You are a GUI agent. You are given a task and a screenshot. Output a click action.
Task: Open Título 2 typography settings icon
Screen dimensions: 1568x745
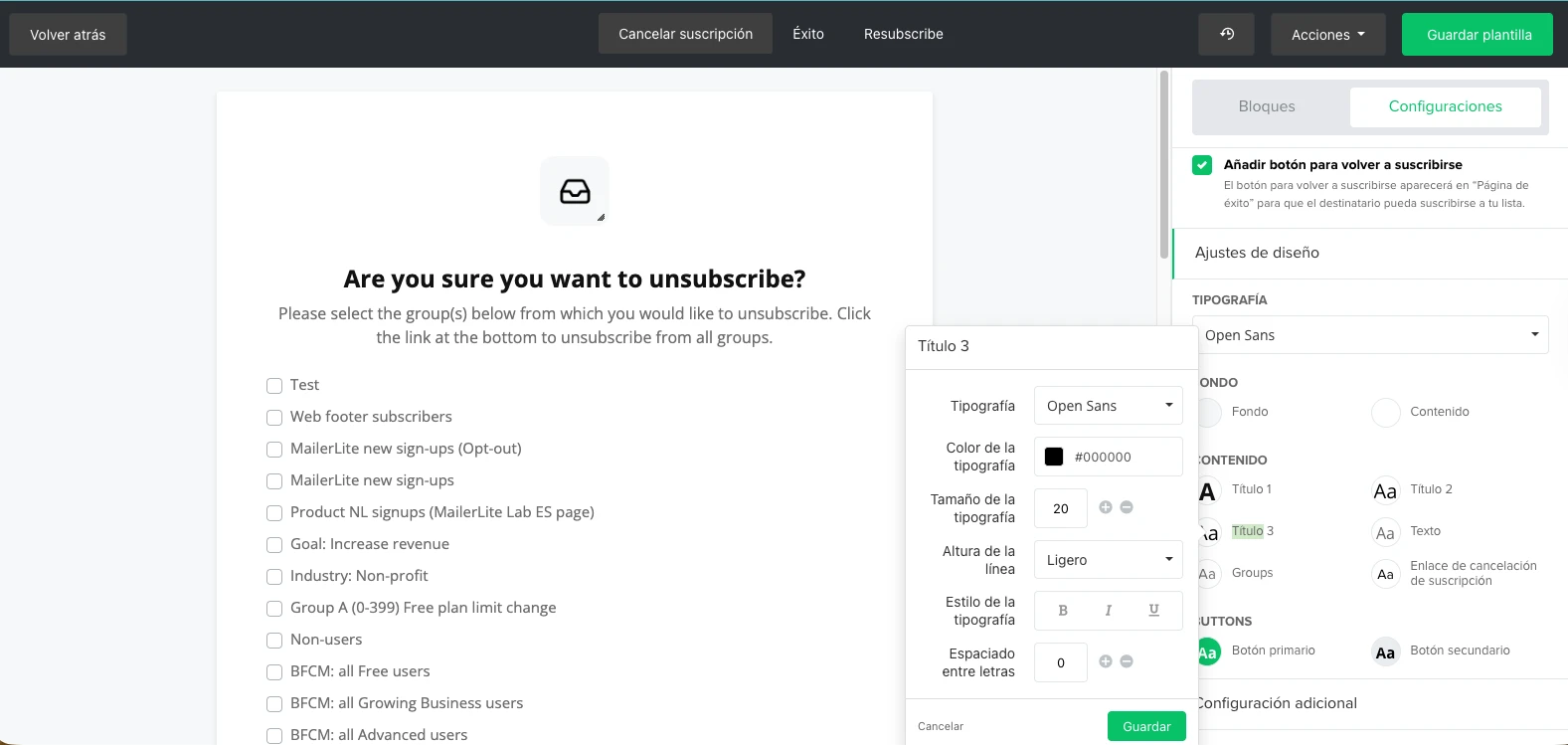point(1385,491)
